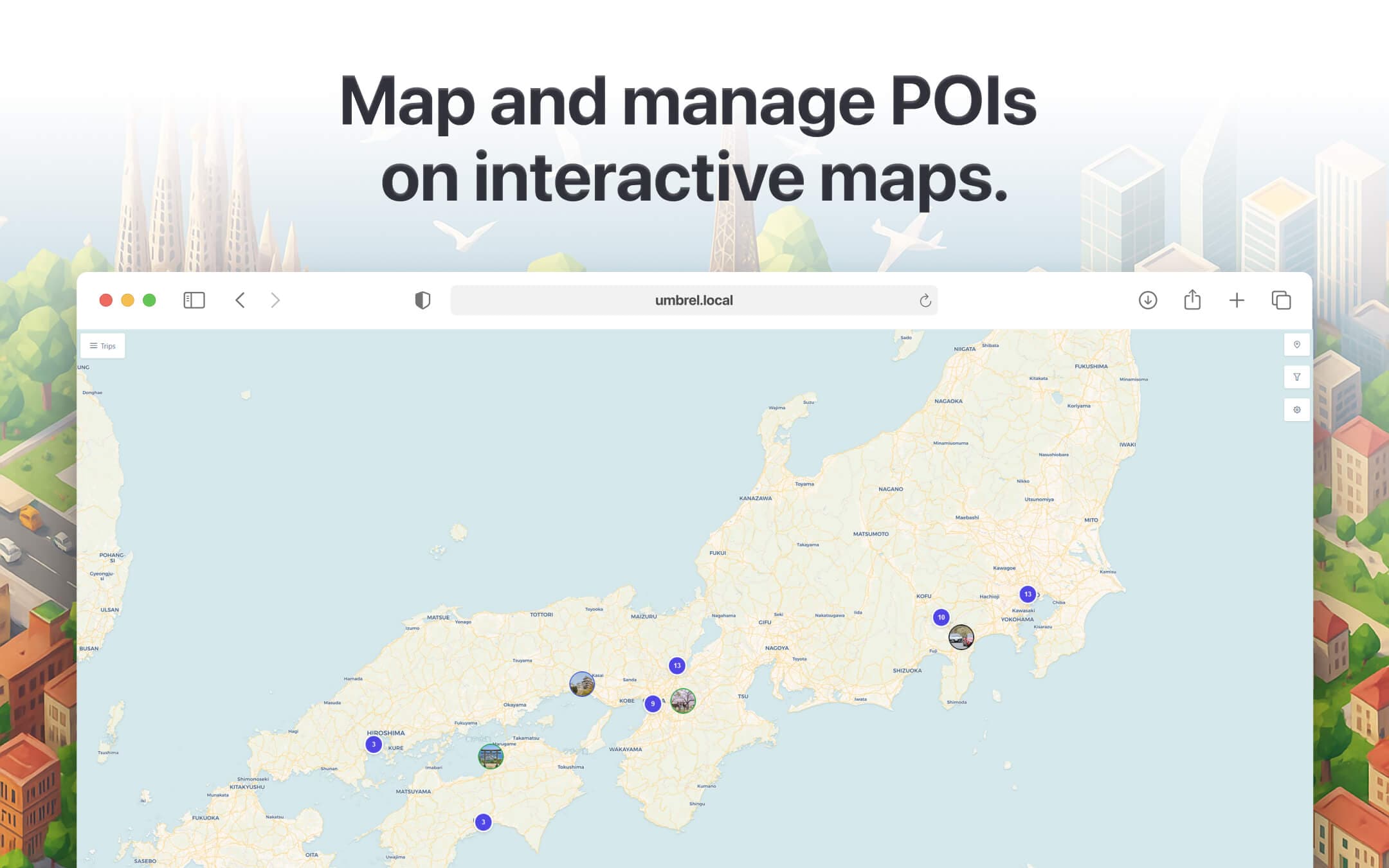Open the Trips menu
1389x868 pixels.
click(103, 345)
